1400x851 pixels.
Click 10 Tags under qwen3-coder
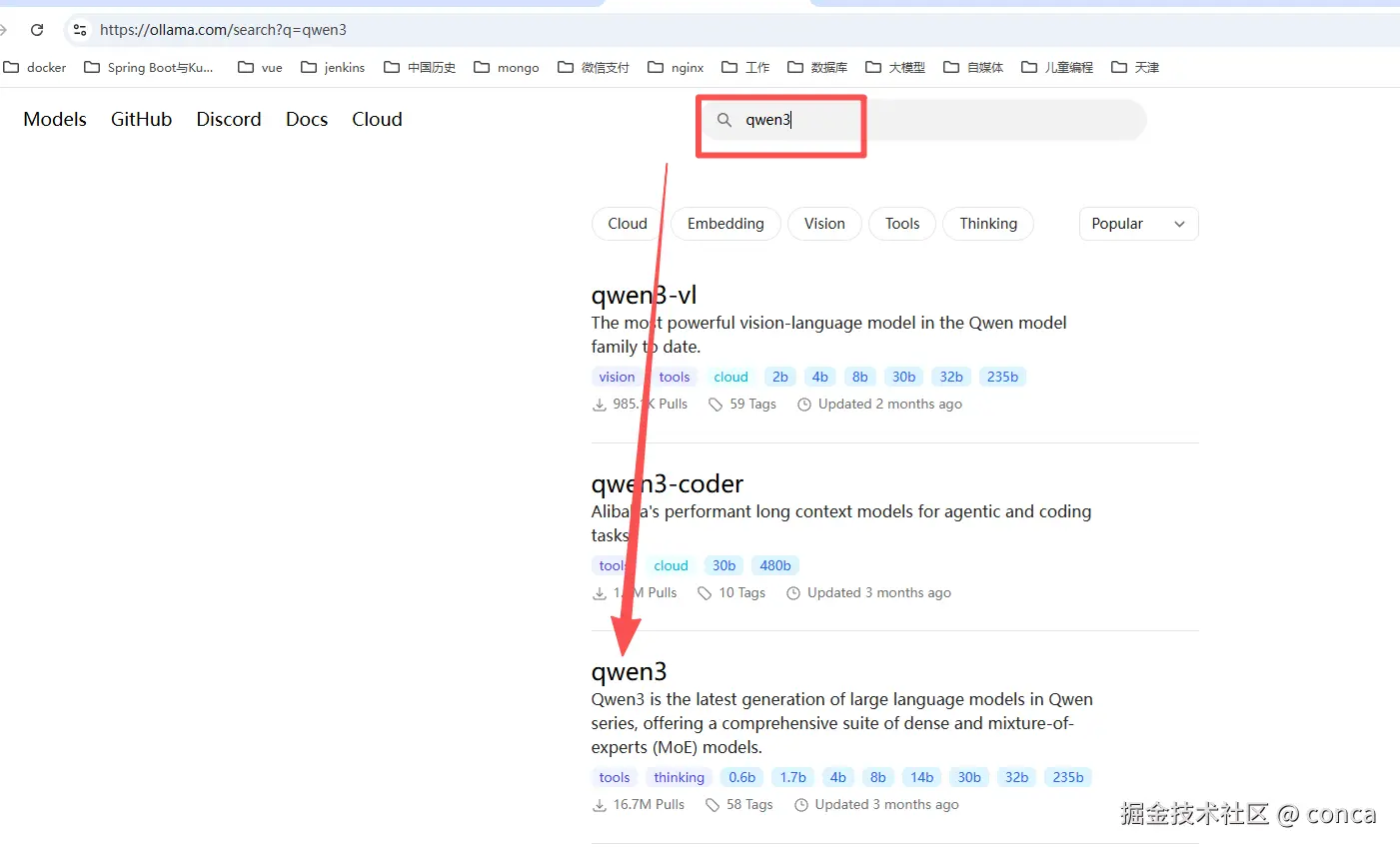(x=731, y=593)
